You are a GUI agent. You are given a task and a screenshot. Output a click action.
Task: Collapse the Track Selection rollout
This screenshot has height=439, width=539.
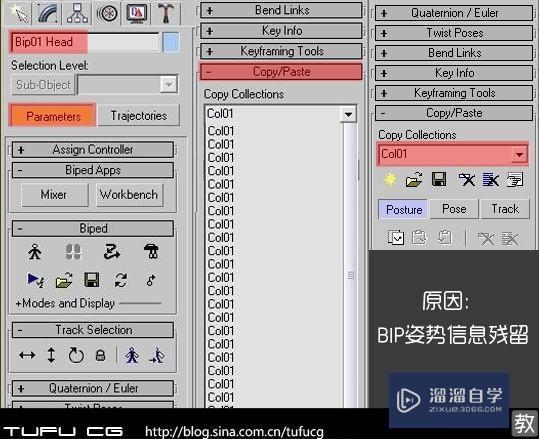pyautogui.click(x=93, y=330)
